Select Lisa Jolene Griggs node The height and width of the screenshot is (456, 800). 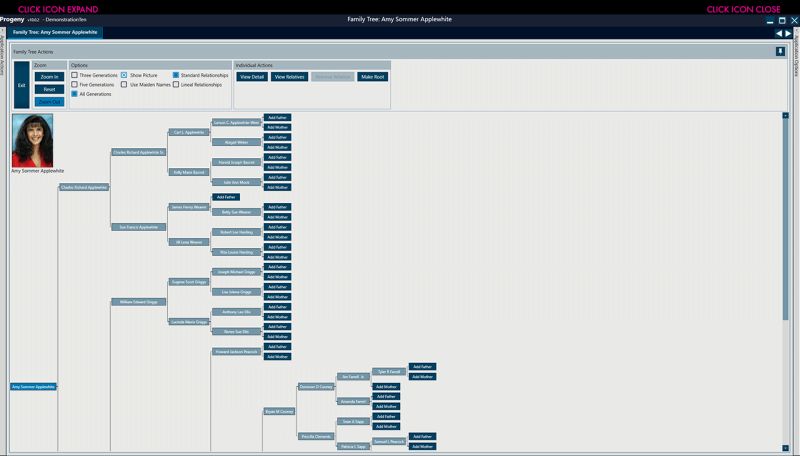click(236, 292)
